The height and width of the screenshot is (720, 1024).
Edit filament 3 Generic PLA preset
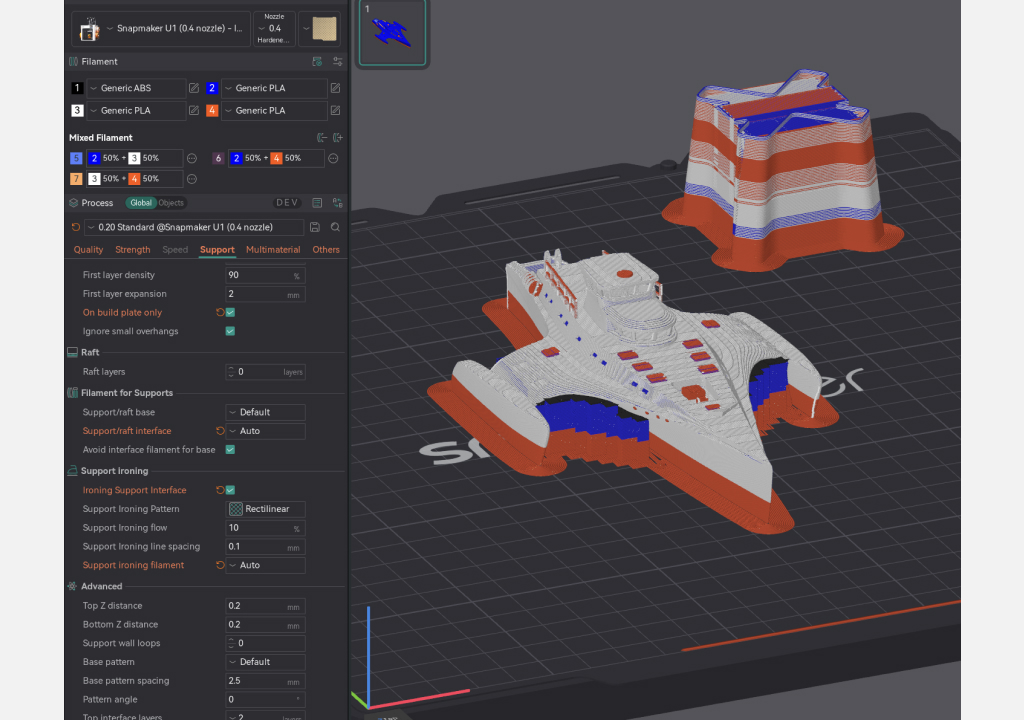pyautogui.click(x=194, y=110)
